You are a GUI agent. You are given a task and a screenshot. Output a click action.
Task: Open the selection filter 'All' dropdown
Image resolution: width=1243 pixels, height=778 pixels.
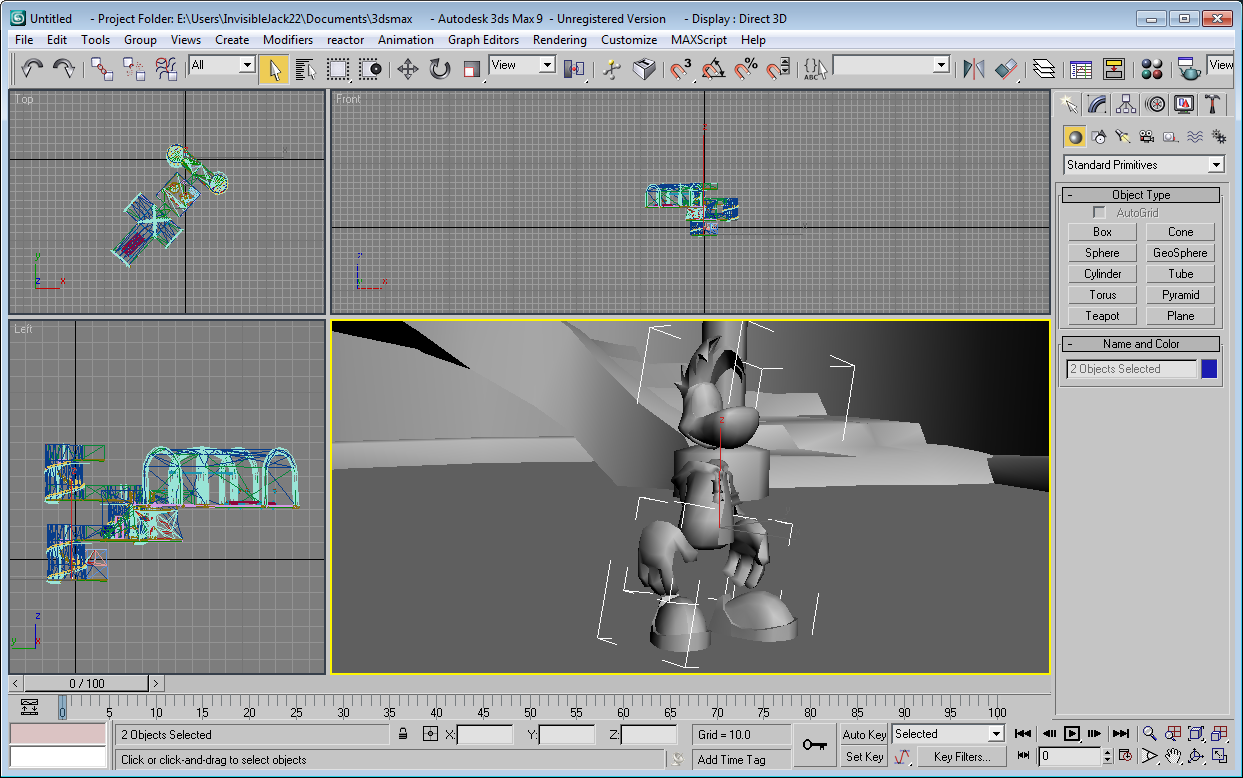222,65
